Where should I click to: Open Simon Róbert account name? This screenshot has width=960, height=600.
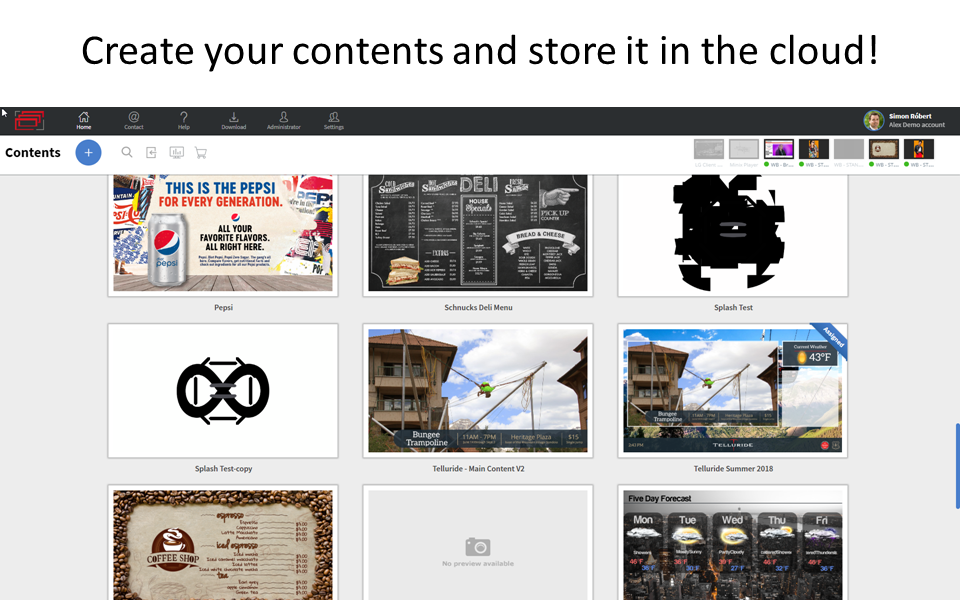910,116
